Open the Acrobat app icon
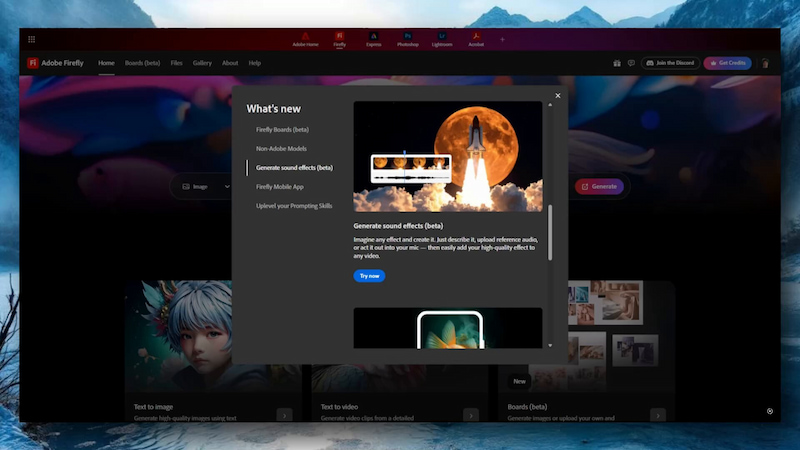This screenshot has height=450, width=800. 476,39
